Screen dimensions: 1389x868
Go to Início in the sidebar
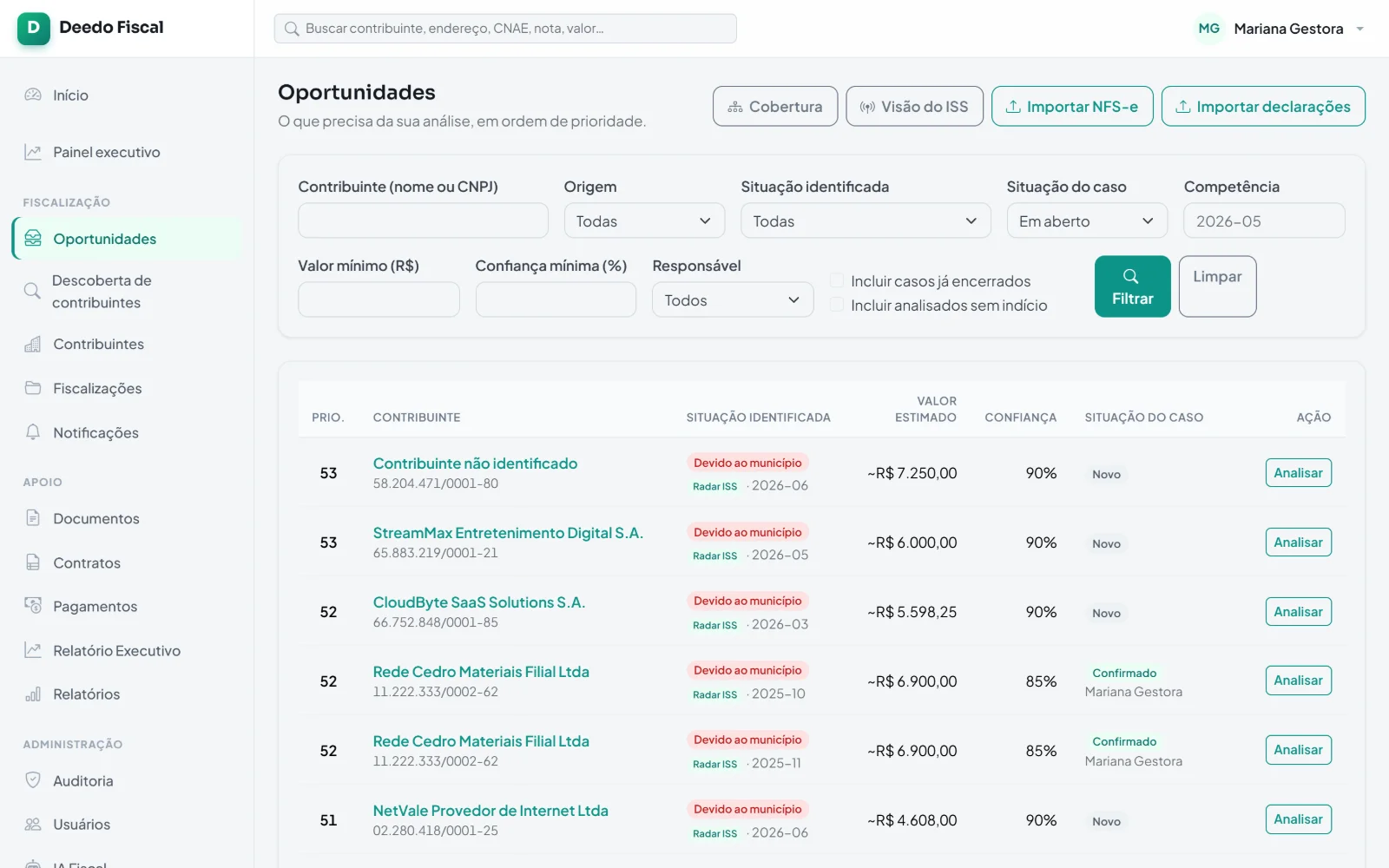[128, 95]
